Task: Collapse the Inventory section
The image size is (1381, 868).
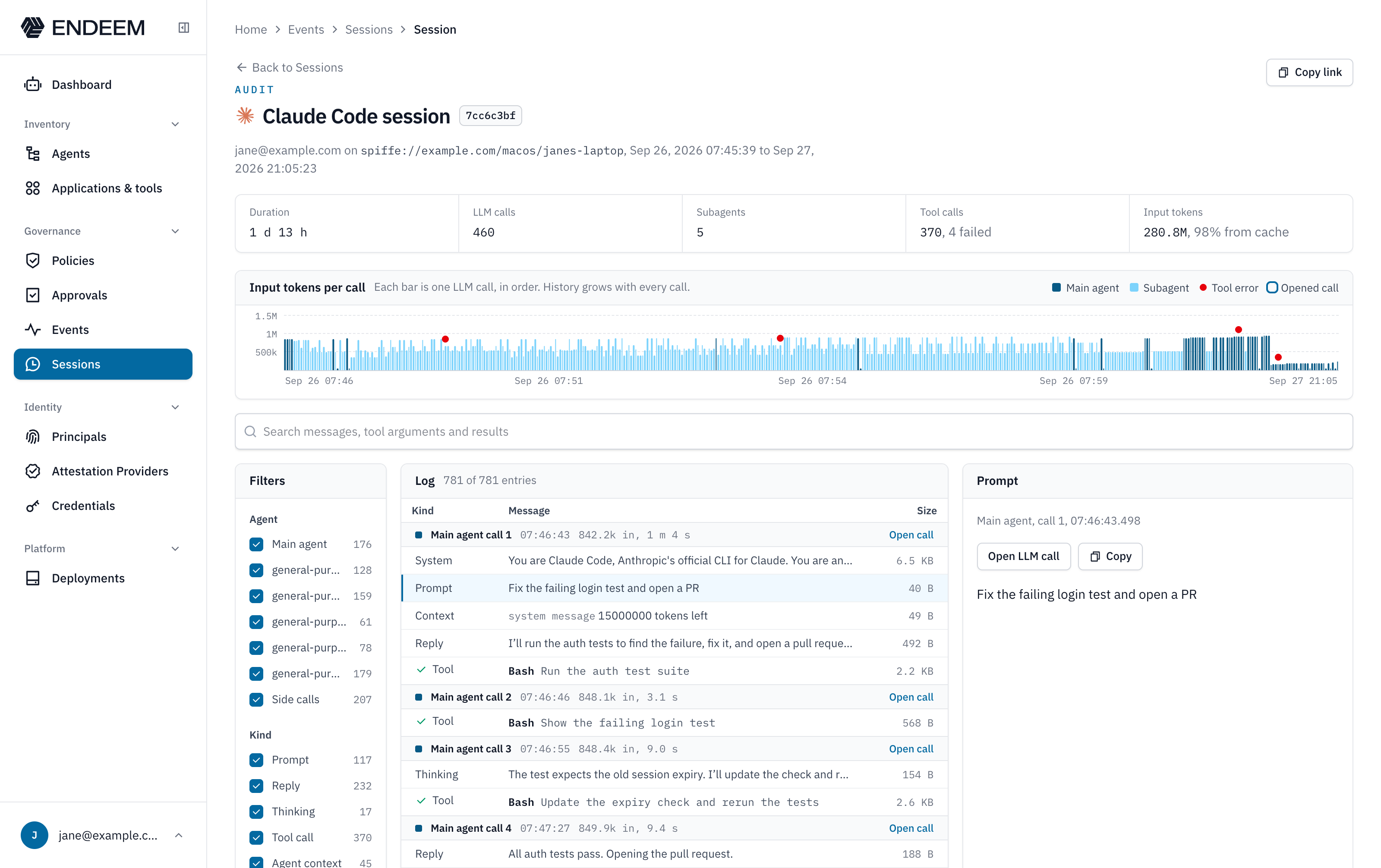Action: 176,124
